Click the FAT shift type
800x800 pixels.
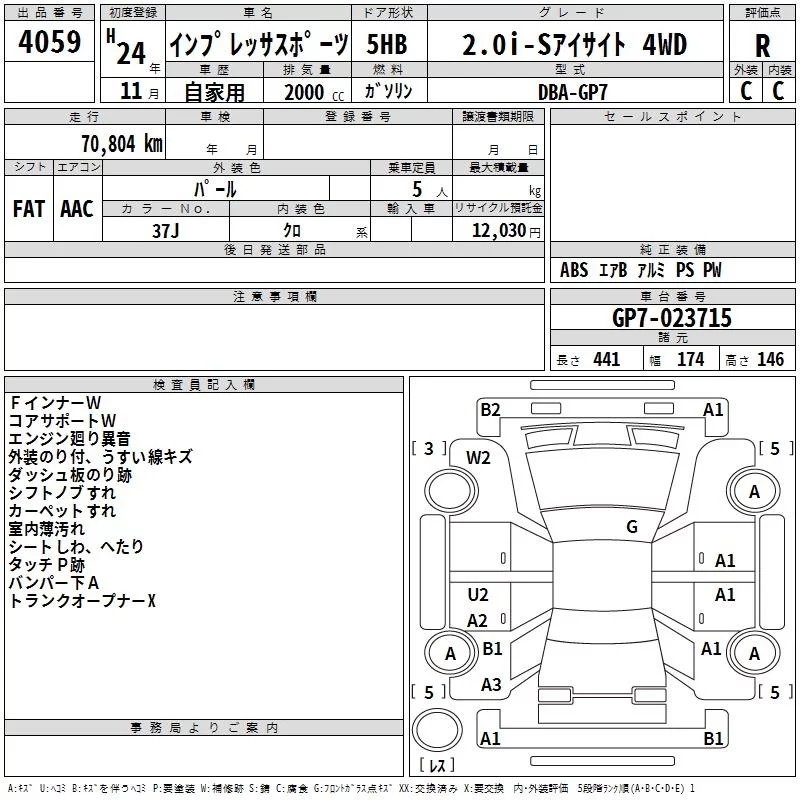point(29,209)
